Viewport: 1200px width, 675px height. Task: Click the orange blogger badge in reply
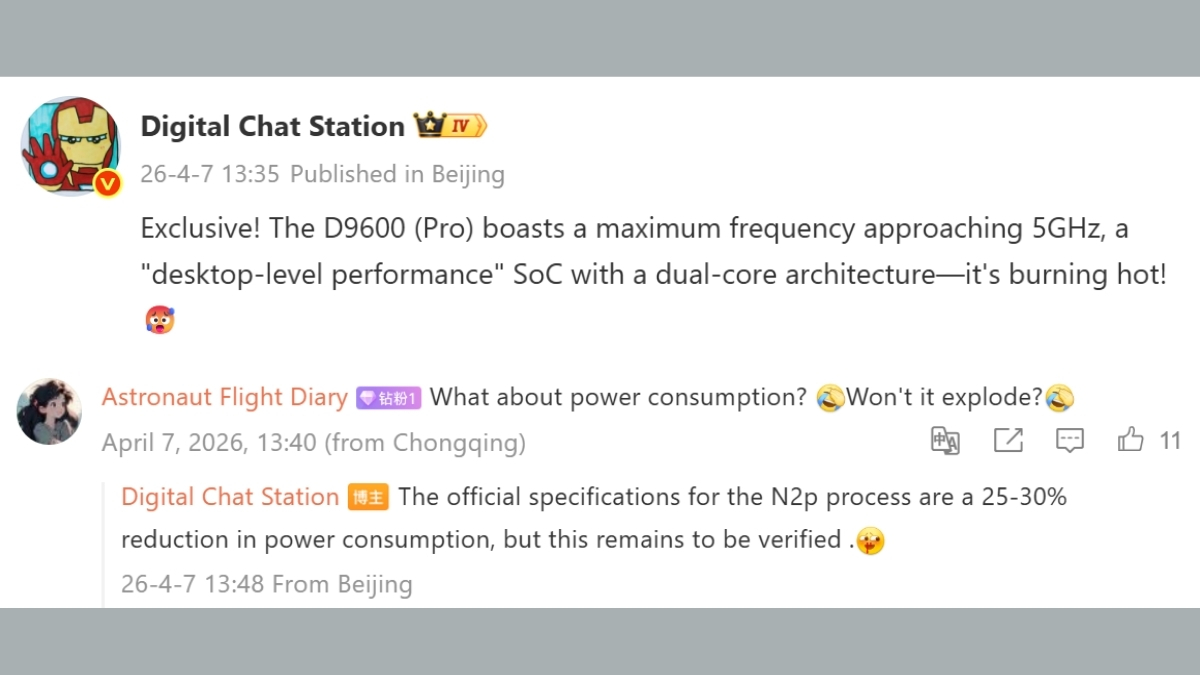367,497
